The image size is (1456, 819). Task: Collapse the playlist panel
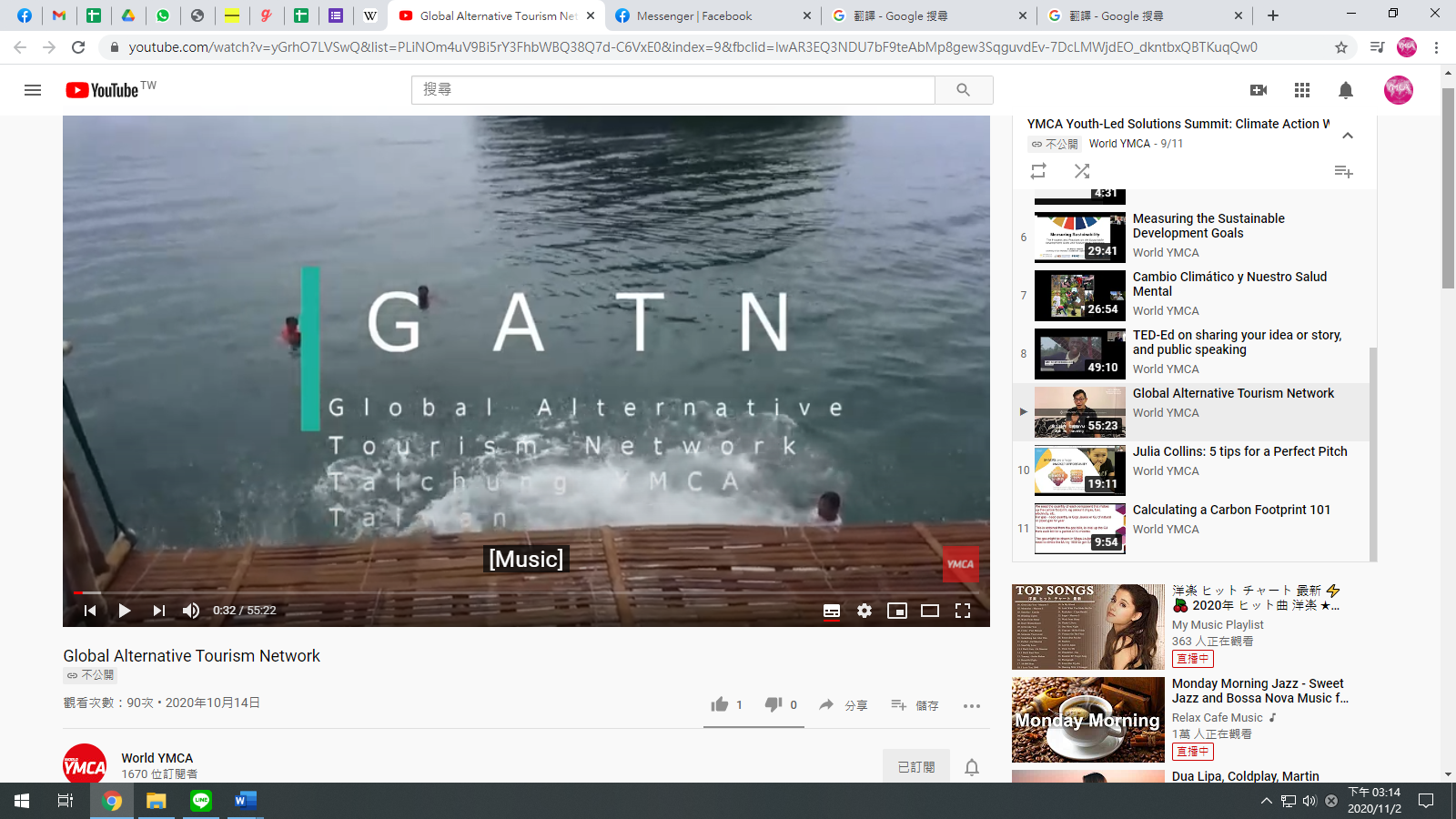pos(1348,136)
